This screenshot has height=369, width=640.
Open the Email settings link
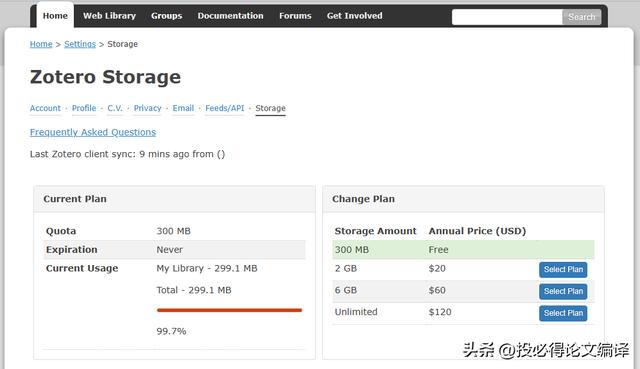coord(183,108)
